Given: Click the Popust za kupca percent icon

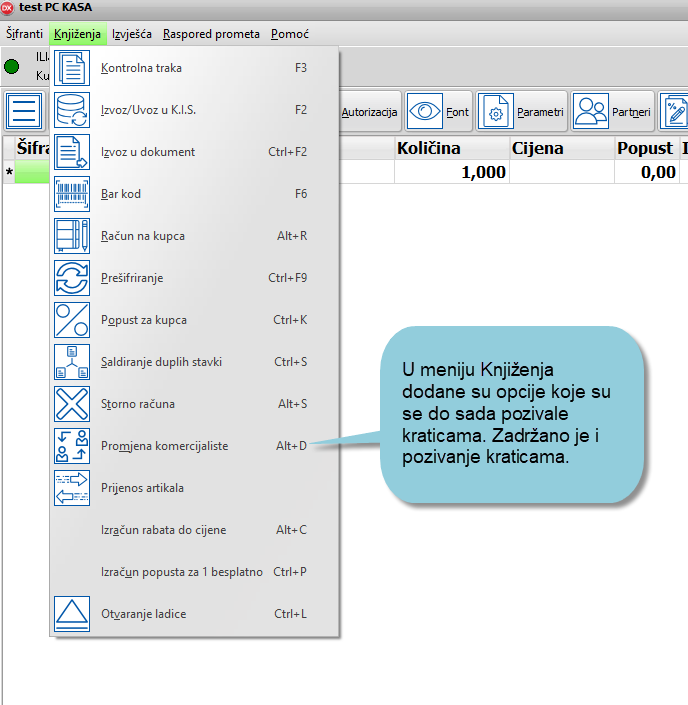Looking at the screenshot, I should (x=71, y=320).
